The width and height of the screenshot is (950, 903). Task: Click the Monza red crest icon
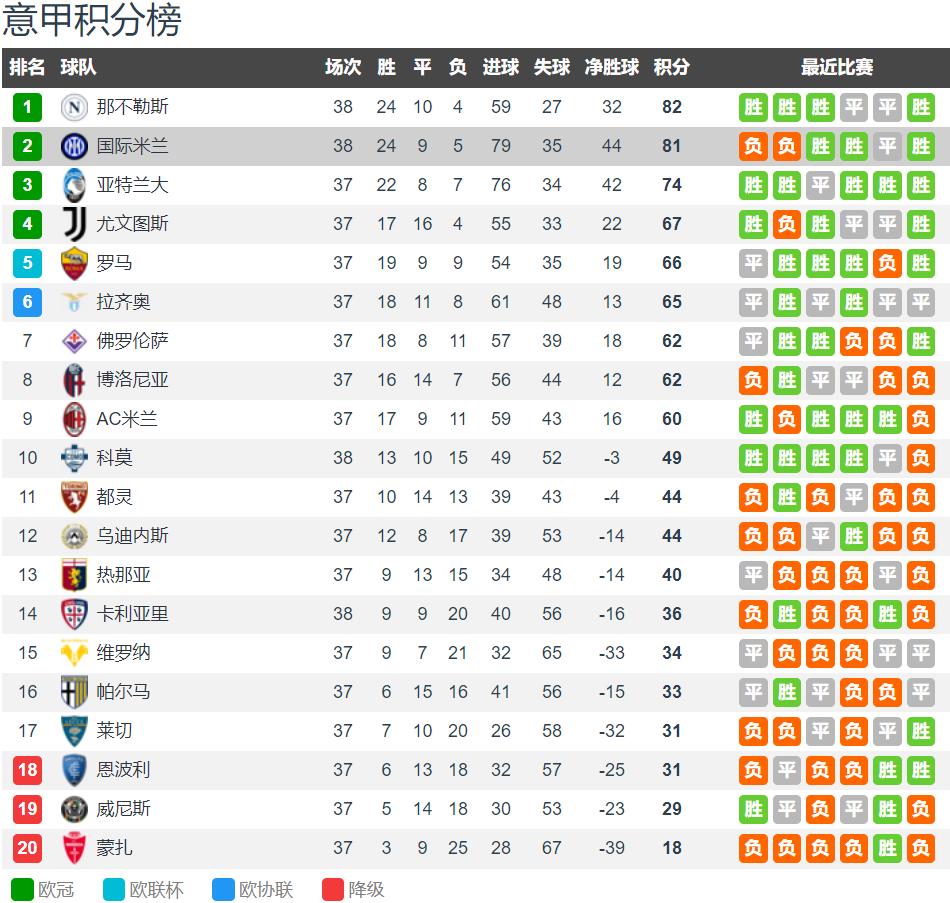pyautogui.click(x=74, y=848)
